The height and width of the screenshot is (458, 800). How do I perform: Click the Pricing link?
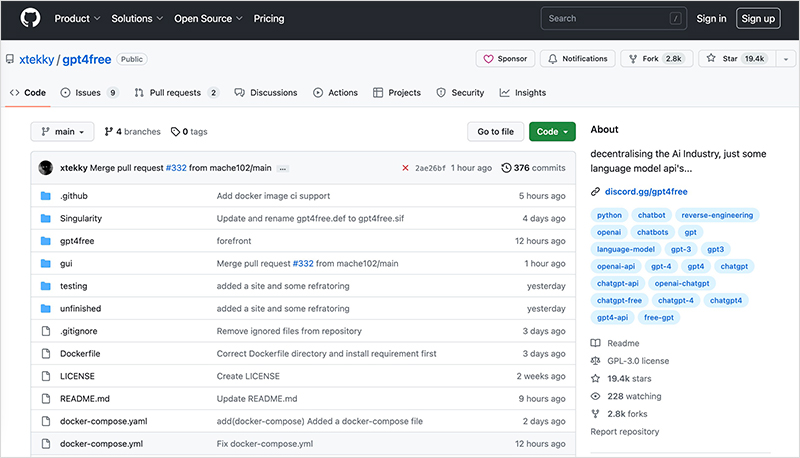point(269,18)
